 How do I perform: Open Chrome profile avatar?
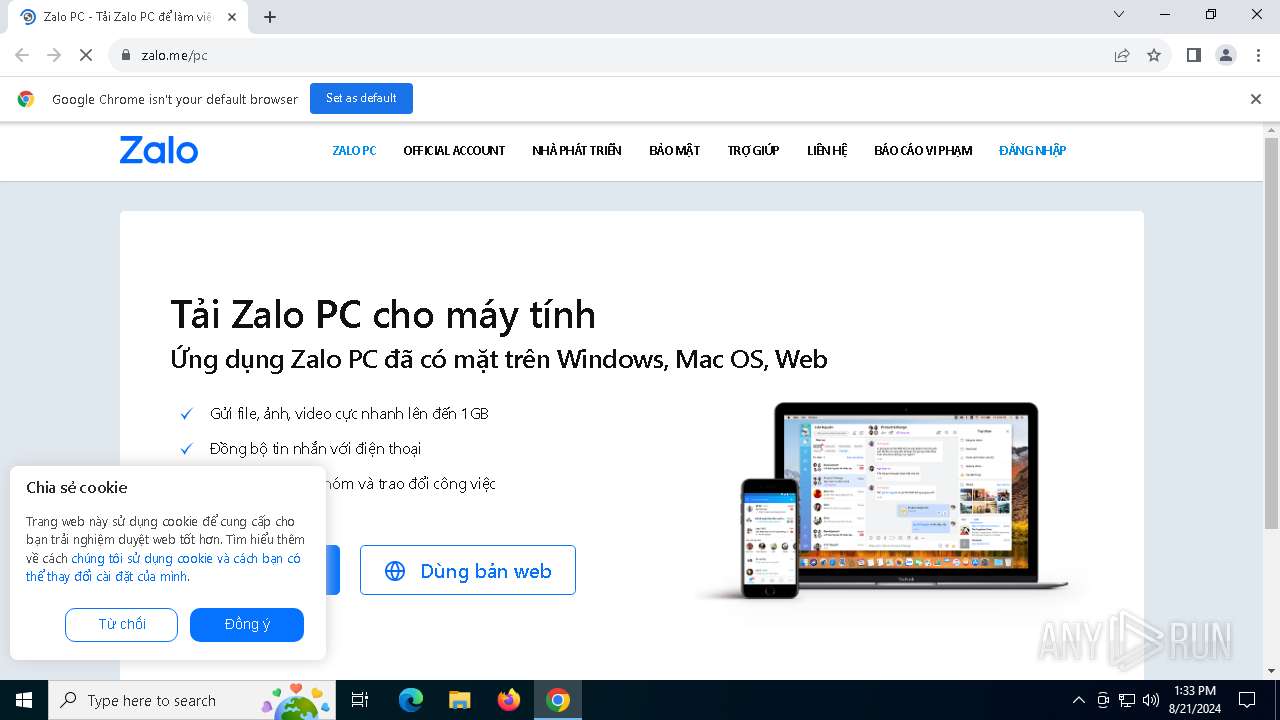(1226, 55)
